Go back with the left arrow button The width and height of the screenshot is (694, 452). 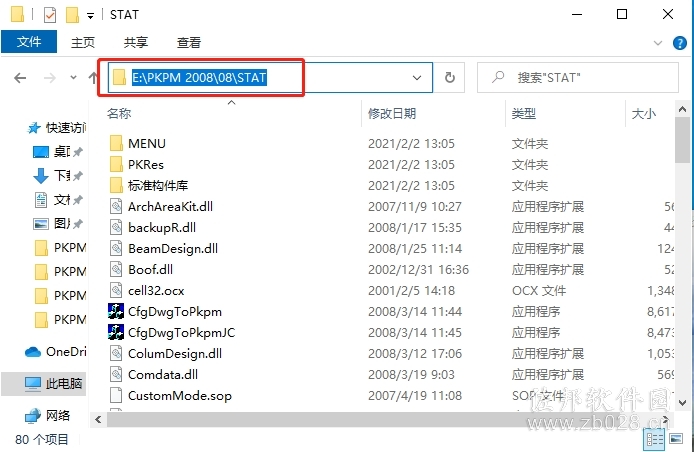(x=20, y=78)
